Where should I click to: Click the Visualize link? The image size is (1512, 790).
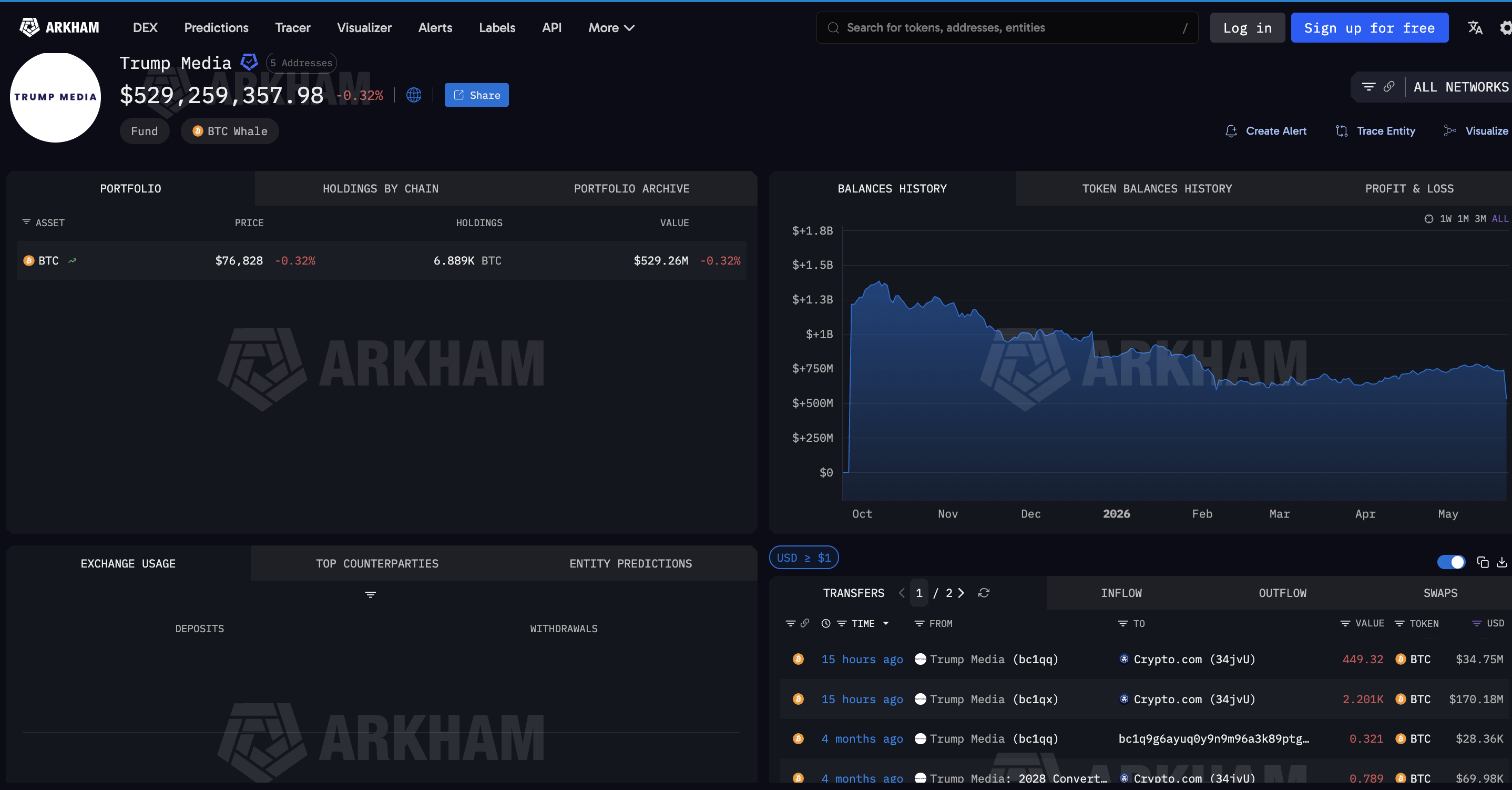(1476, 131)
